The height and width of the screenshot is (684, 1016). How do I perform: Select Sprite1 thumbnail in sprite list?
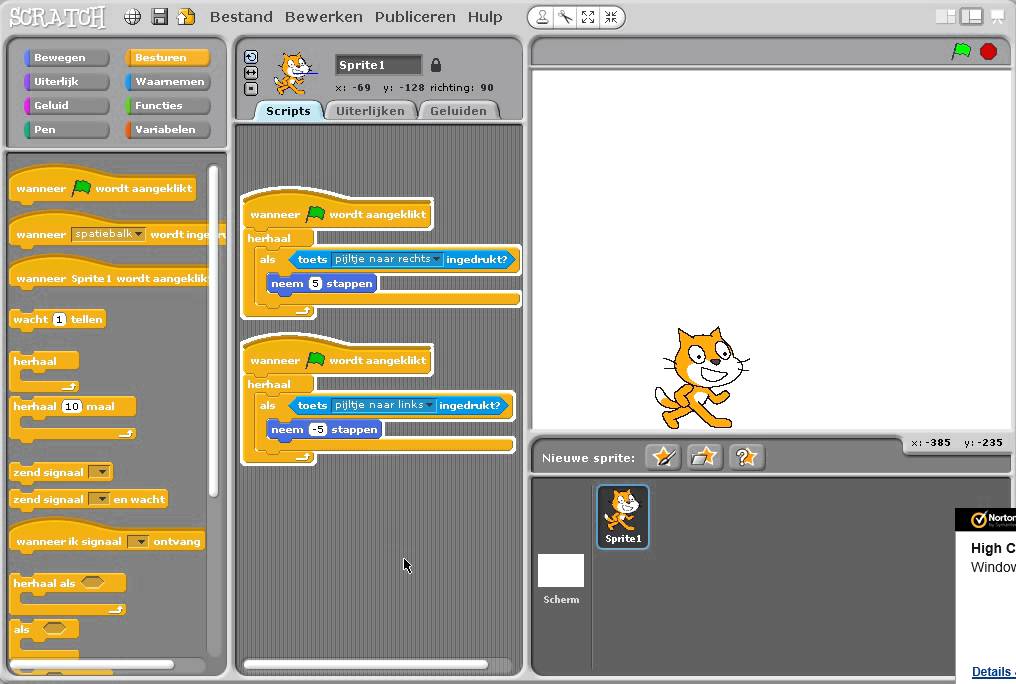(x=623, y=517)
